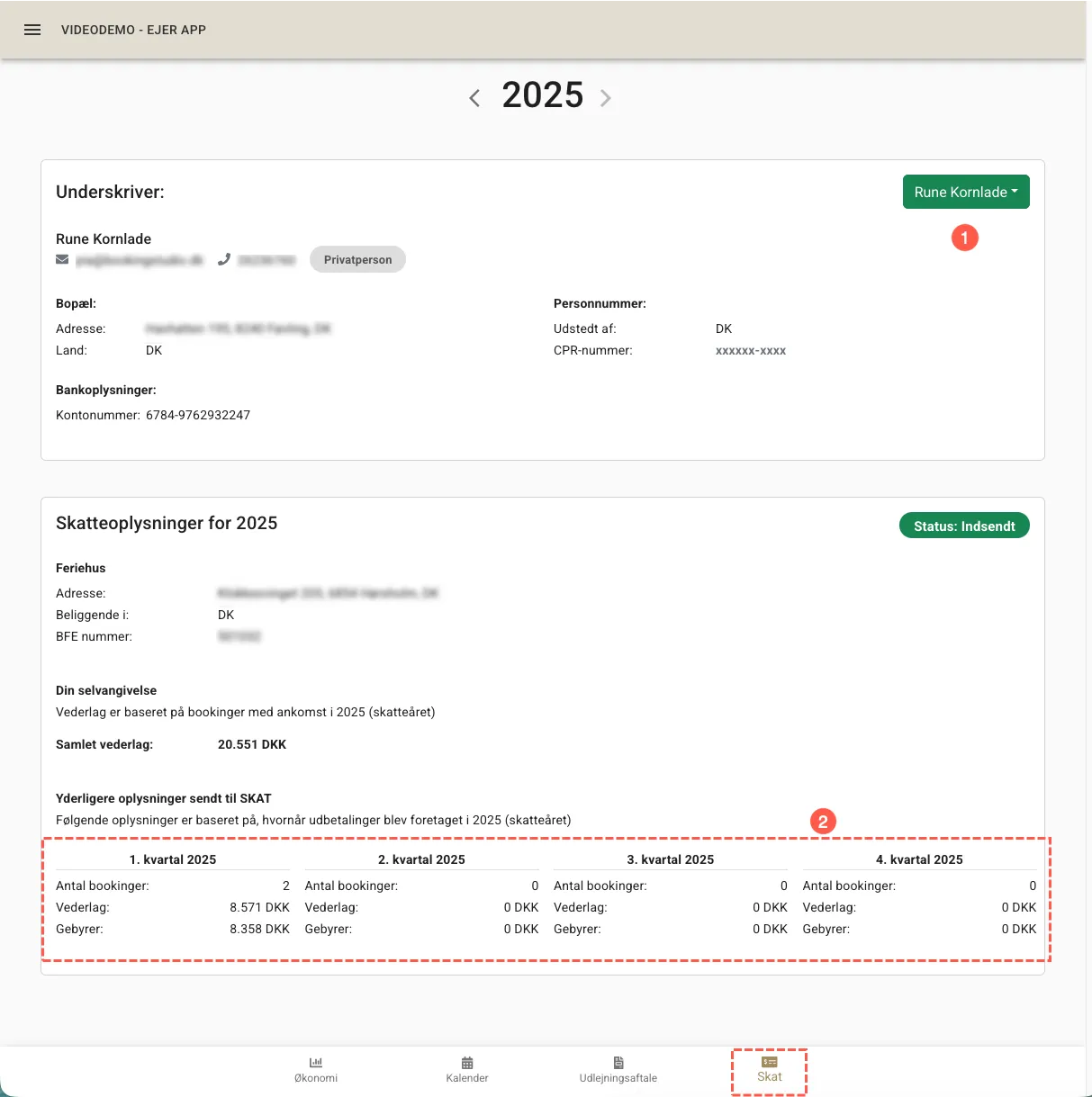The width and height of the screenshot is (1092, 1097).
Task: Go to previous year arrow
Action: pyautogui.click(x=474, y=98)
